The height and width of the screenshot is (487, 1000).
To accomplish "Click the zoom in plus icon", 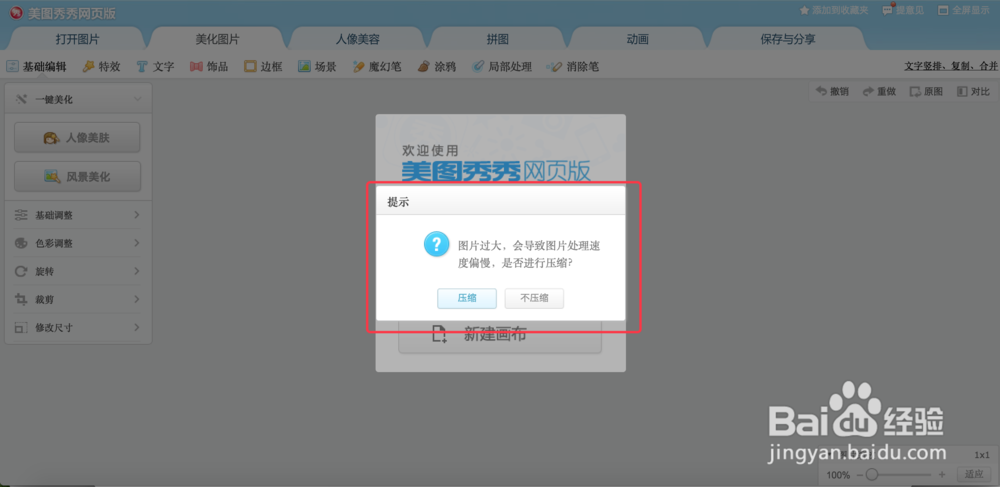I will [942, 475].
